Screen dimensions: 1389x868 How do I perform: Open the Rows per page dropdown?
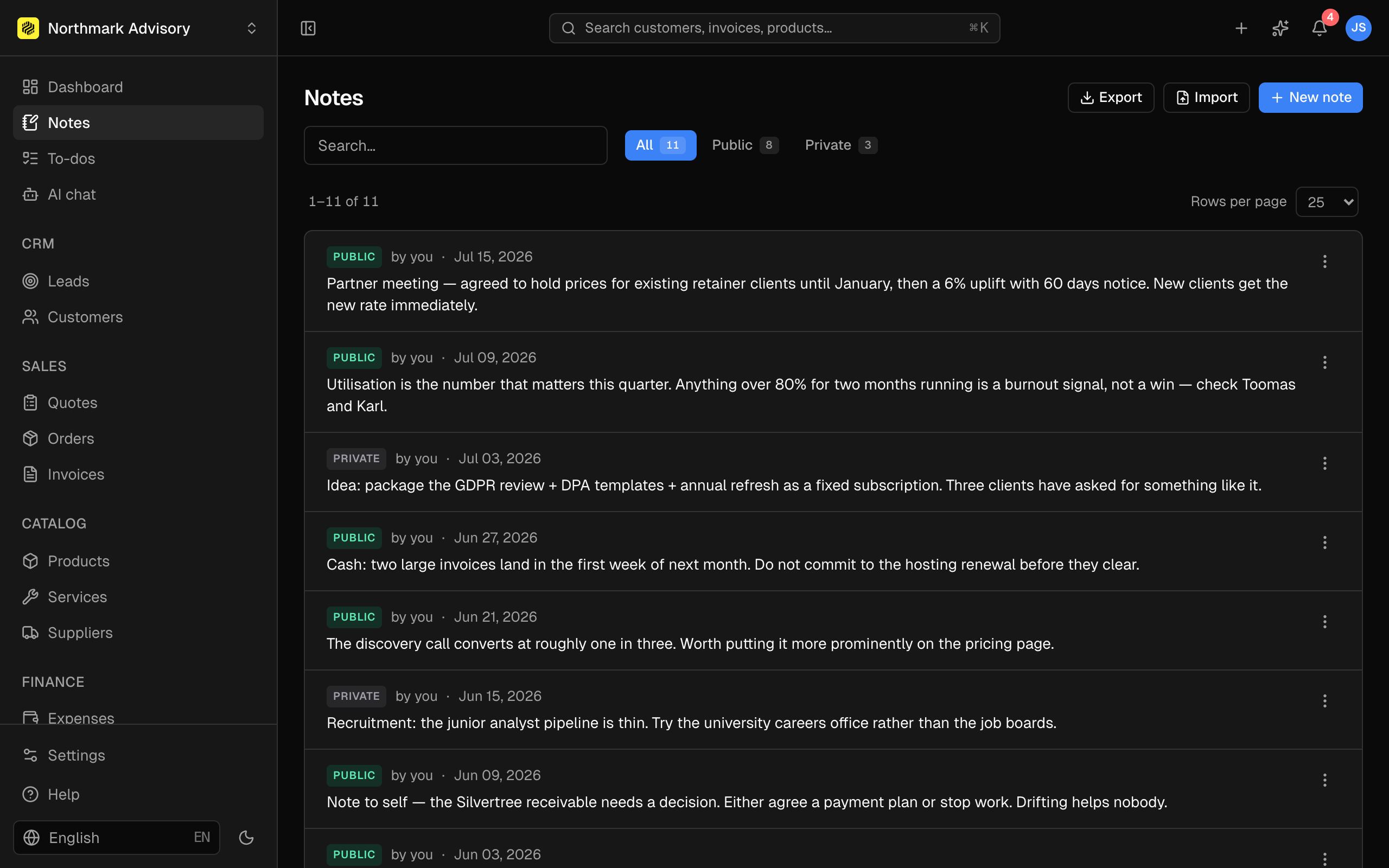coord(1327,201)
